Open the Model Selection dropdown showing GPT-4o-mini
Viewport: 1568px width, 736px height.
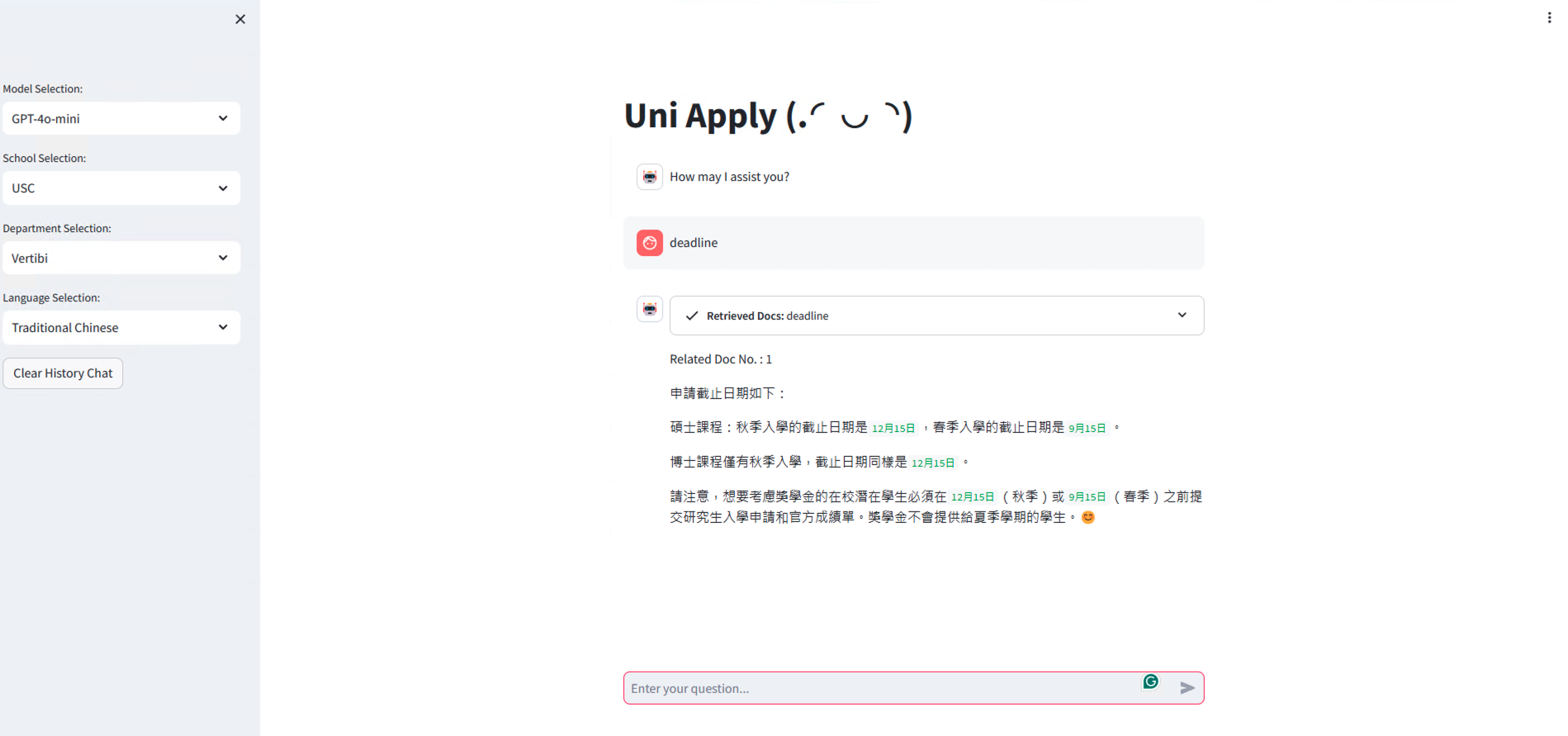click(x=121, y=119)
